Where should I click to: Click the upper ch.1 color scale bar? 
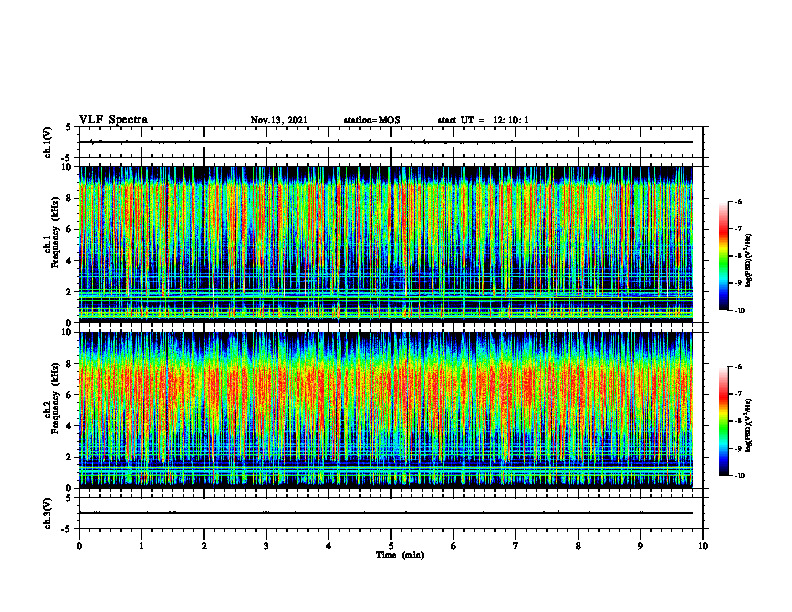[724, 256]
